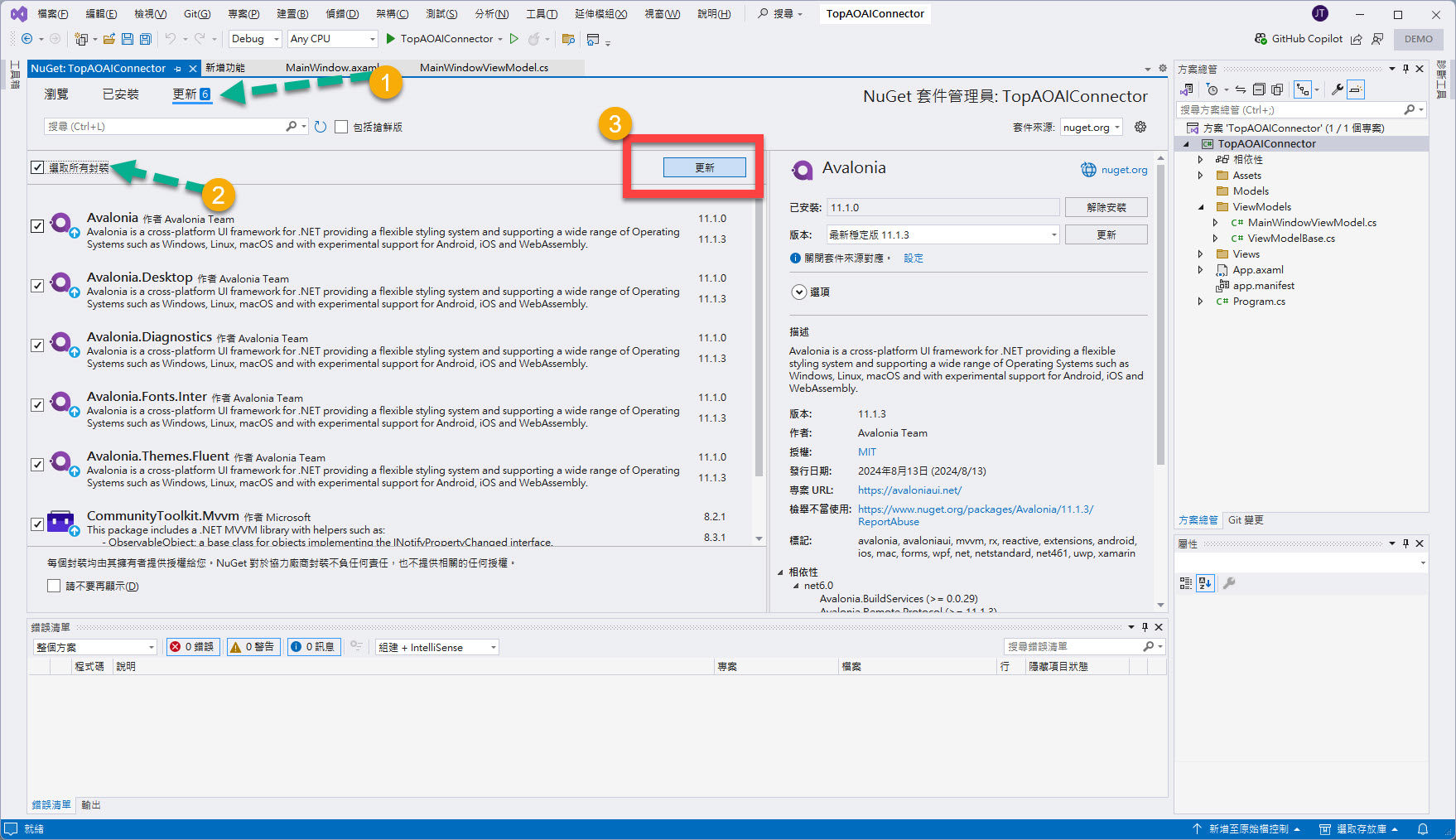Image resolution: width=1456 pixels, height=840 pixels.
Task: Click the refresh icon beside NuGet search
Action: tap(321, 127)
